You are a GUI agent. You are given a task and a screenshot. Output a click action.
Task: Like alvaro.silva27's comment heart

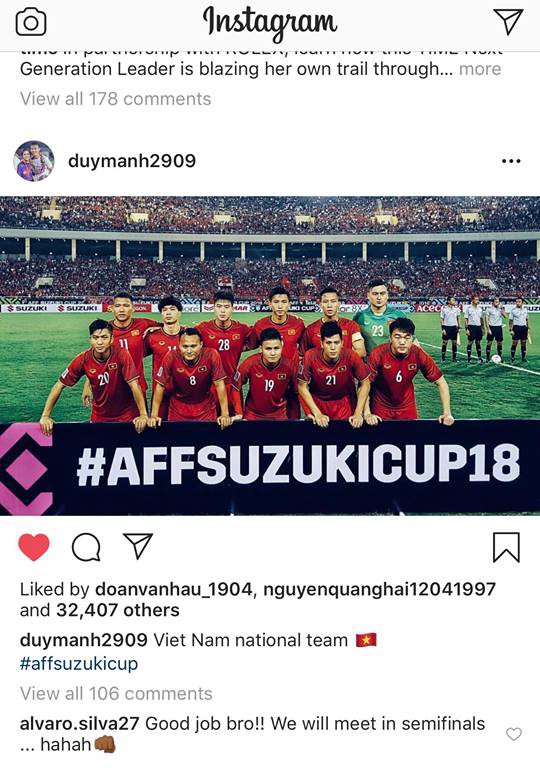514,734
